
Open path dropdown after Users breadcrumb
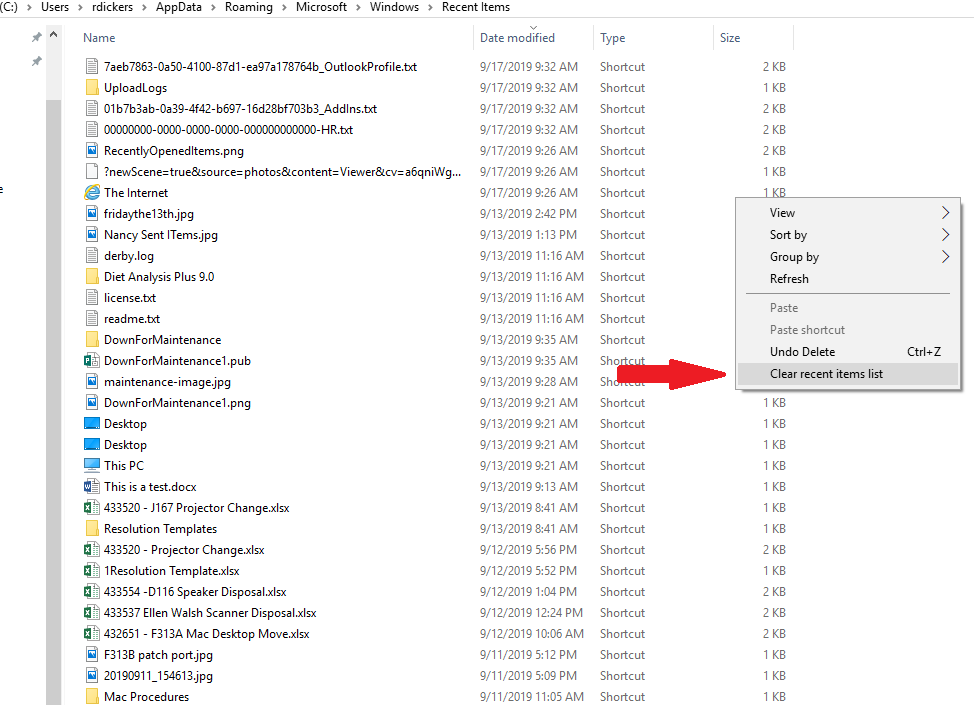click(x=81, y=7)
